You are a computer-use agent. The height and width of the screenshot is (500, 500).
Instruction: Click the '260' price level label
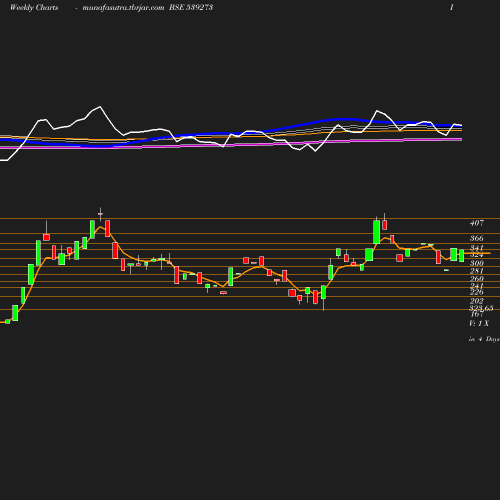(x=477, y=279)
